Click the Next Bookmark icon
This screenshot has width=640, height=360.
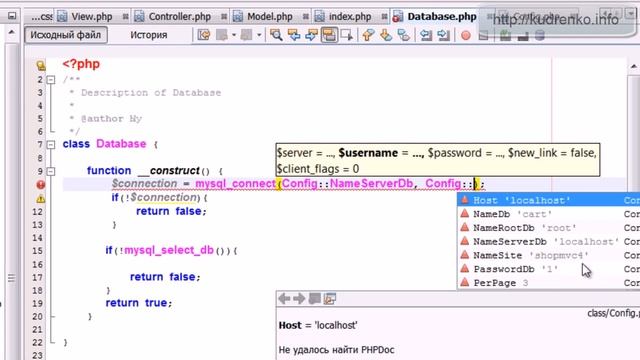tap(386, 35)
